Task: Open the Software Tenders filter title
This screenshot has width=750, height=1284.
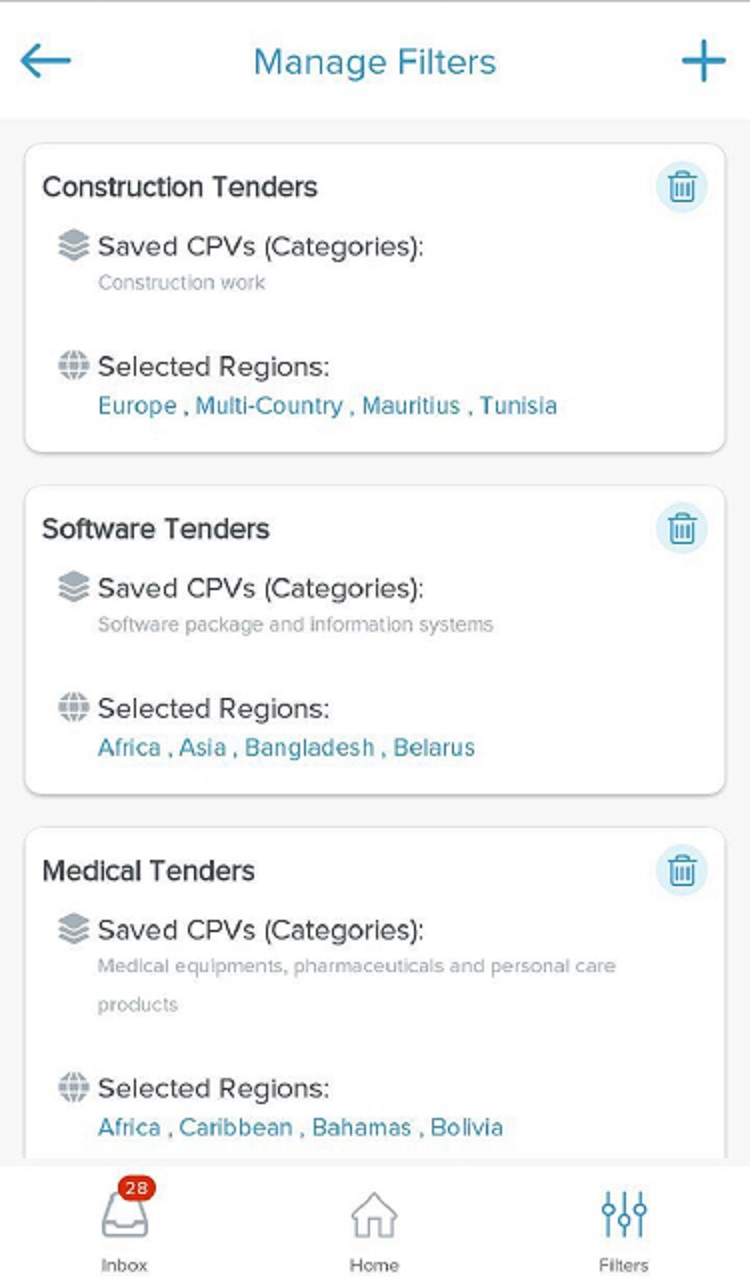Action: (x=156, y=529)
